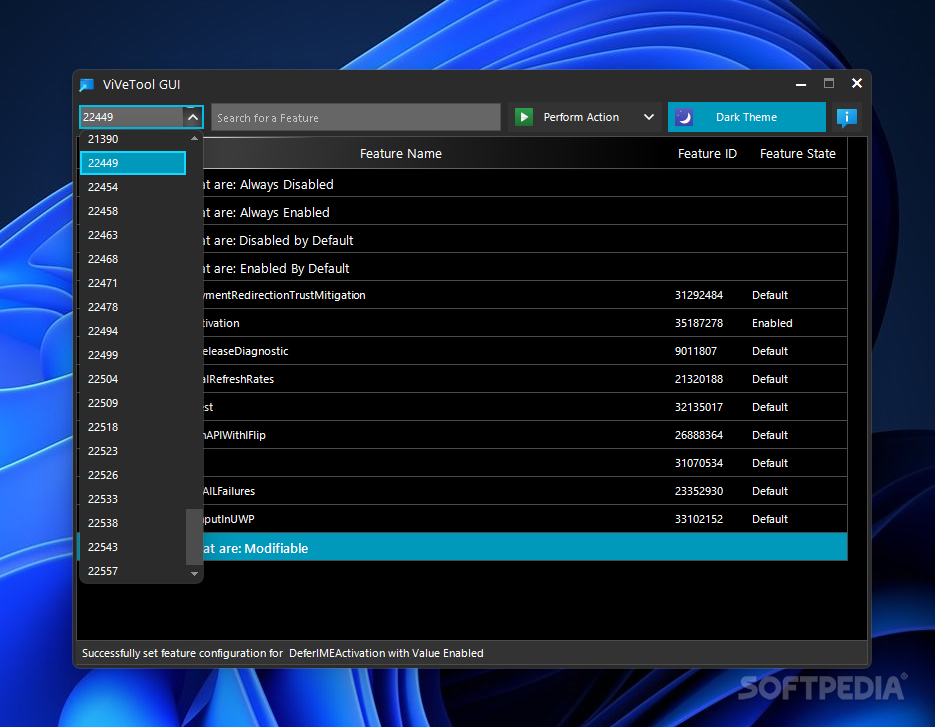The width and height of the screenshot is (935, 727).
Task: Sort by the Feature State column header
Action: 797,154
